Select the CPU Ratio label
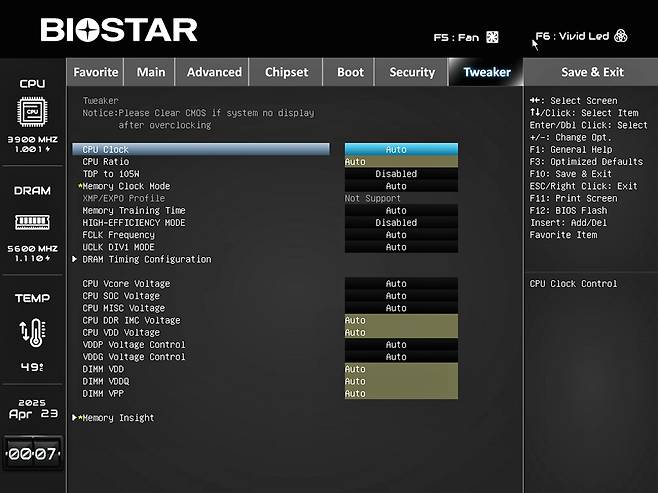 (106, 162)
